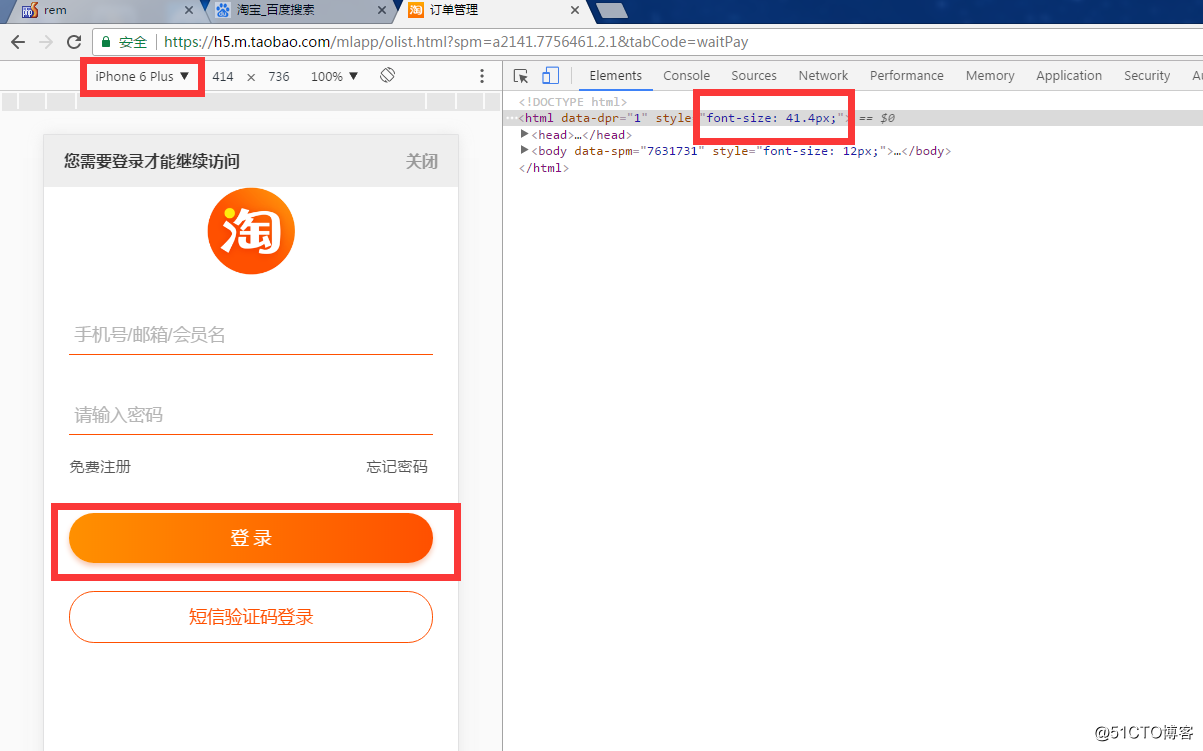Select the html element line
Image resolution: width=1203 pixels, height=751 pixels.
[853, 118]
